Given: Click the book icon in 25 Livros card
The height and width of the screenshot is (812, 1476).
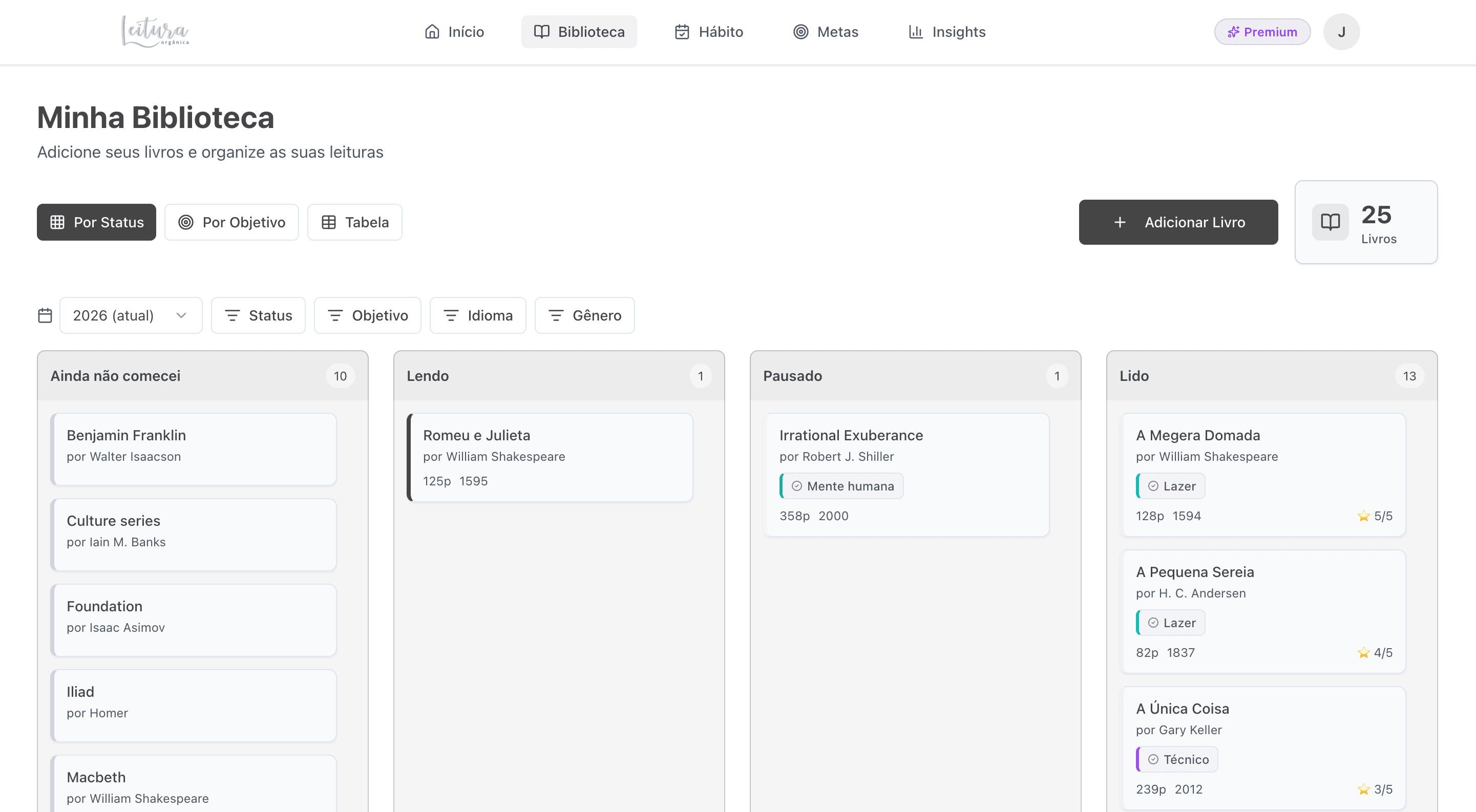Looking at the screenshot, I should 1330,222.
